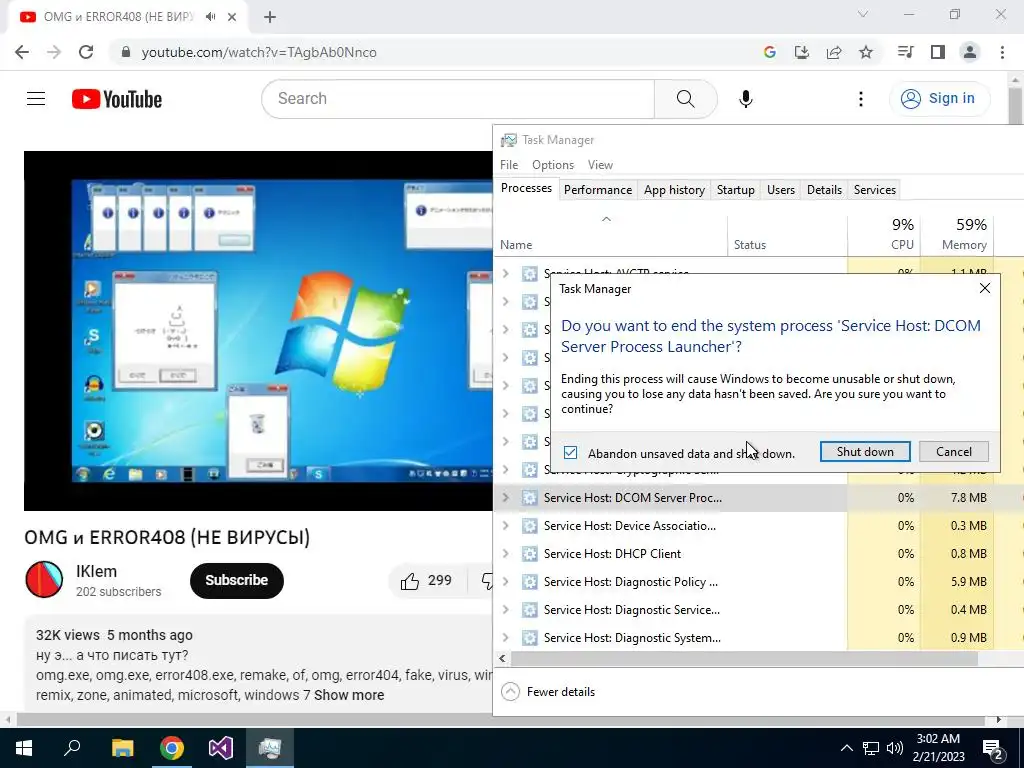
Task: Toggle Chrome side panel icon
Action: click(937, 52)
